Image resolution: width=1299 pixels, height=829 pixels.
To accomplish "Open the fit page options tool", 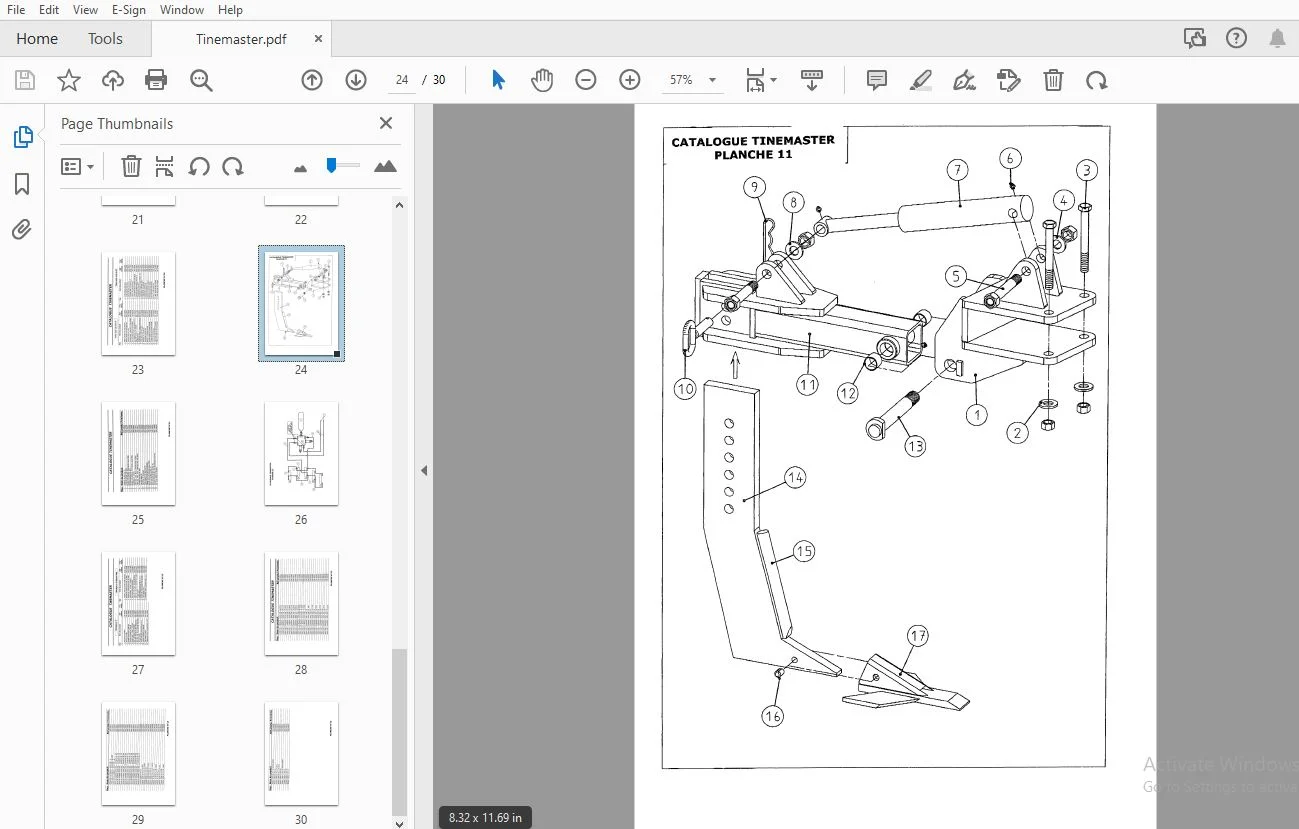I will (x=760, y=80).
